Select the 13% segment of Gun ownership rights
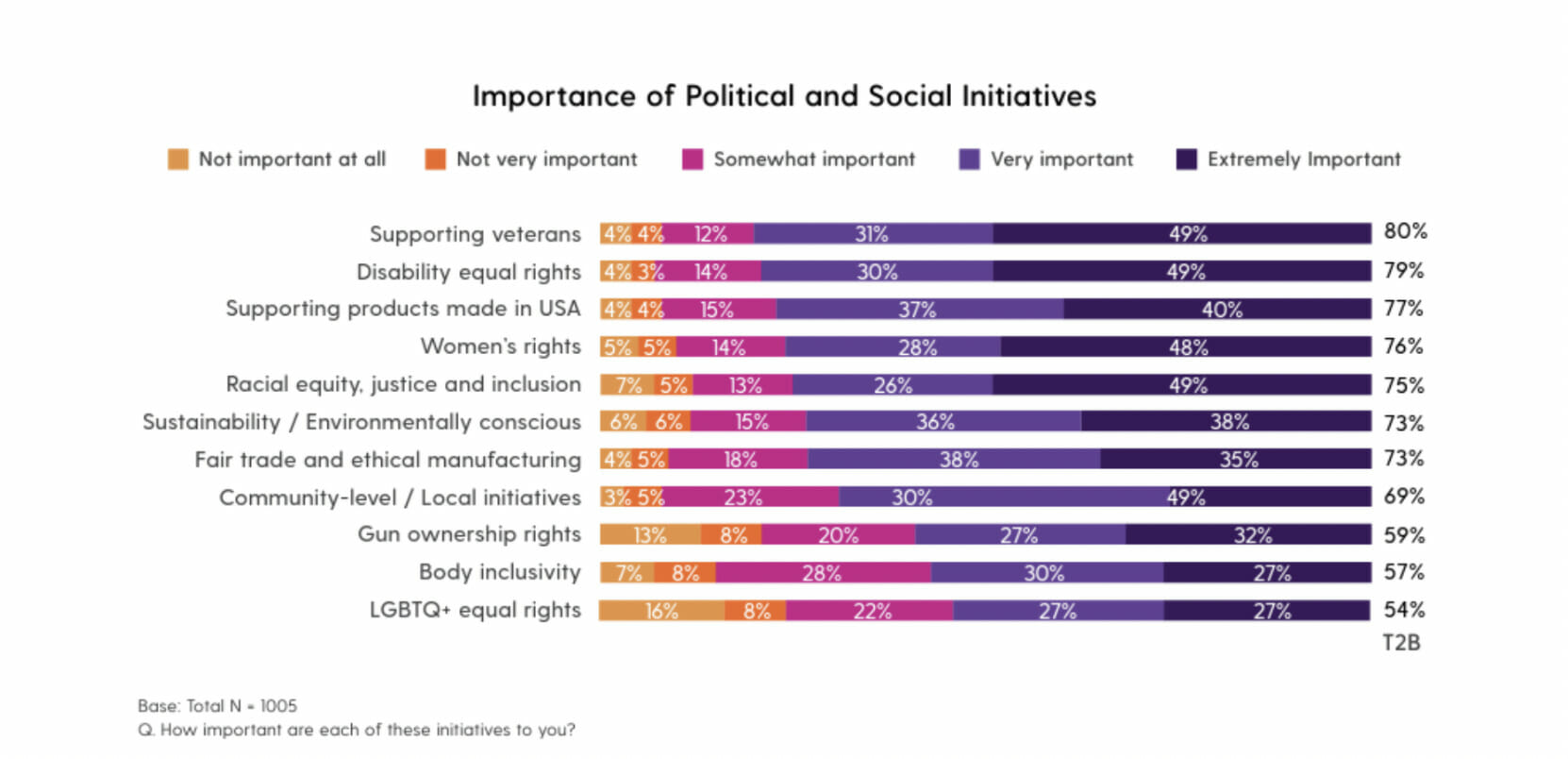Screen dimensions: 1568x759 coord(650,535)
